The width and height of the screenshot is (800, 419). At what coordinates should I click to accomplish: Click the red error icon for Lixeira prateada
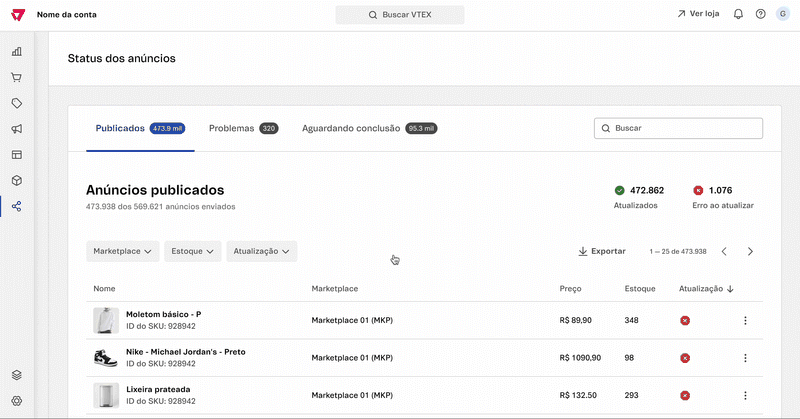coord(685,396)
